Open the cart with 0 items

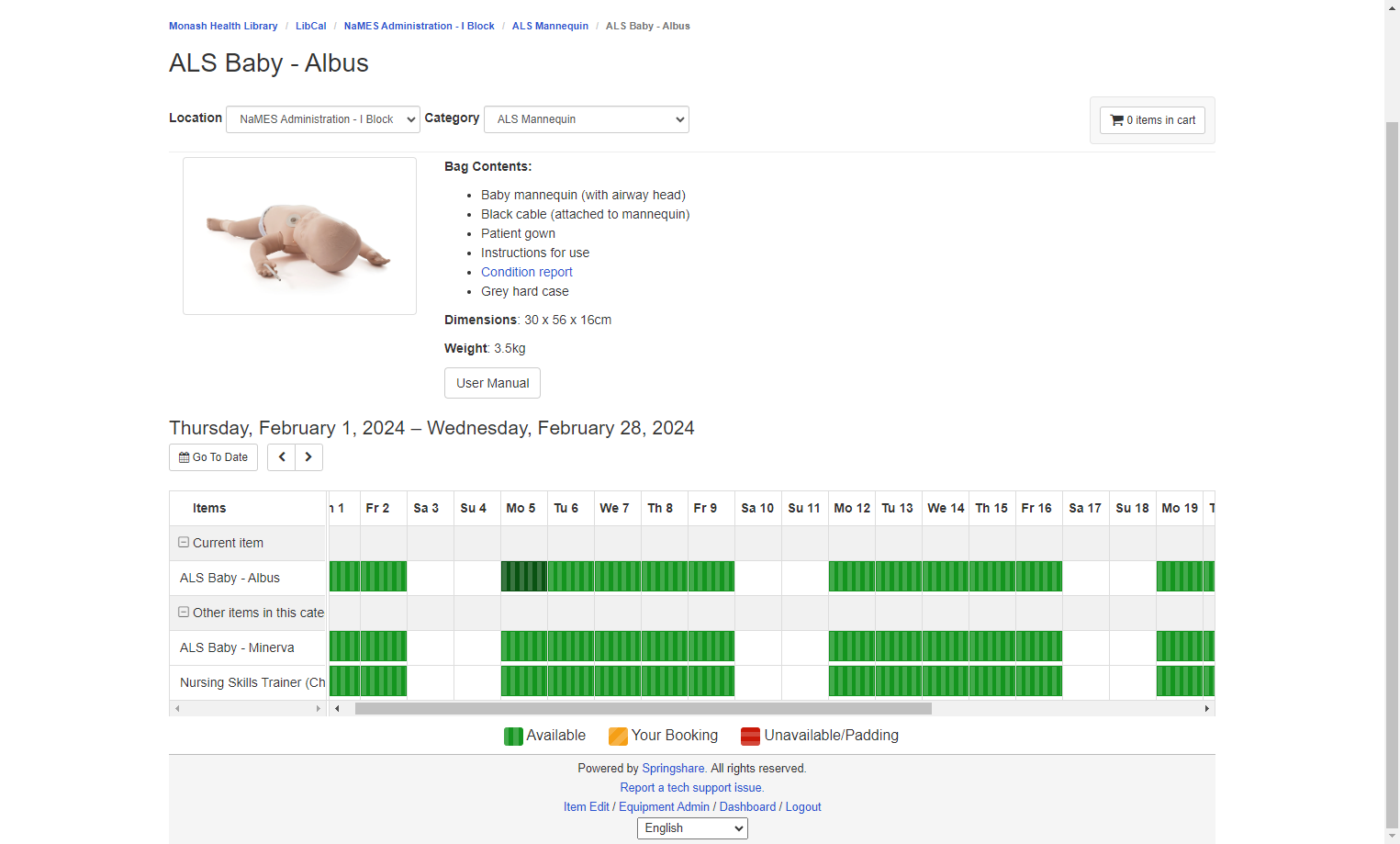[x=1152, y=120]
